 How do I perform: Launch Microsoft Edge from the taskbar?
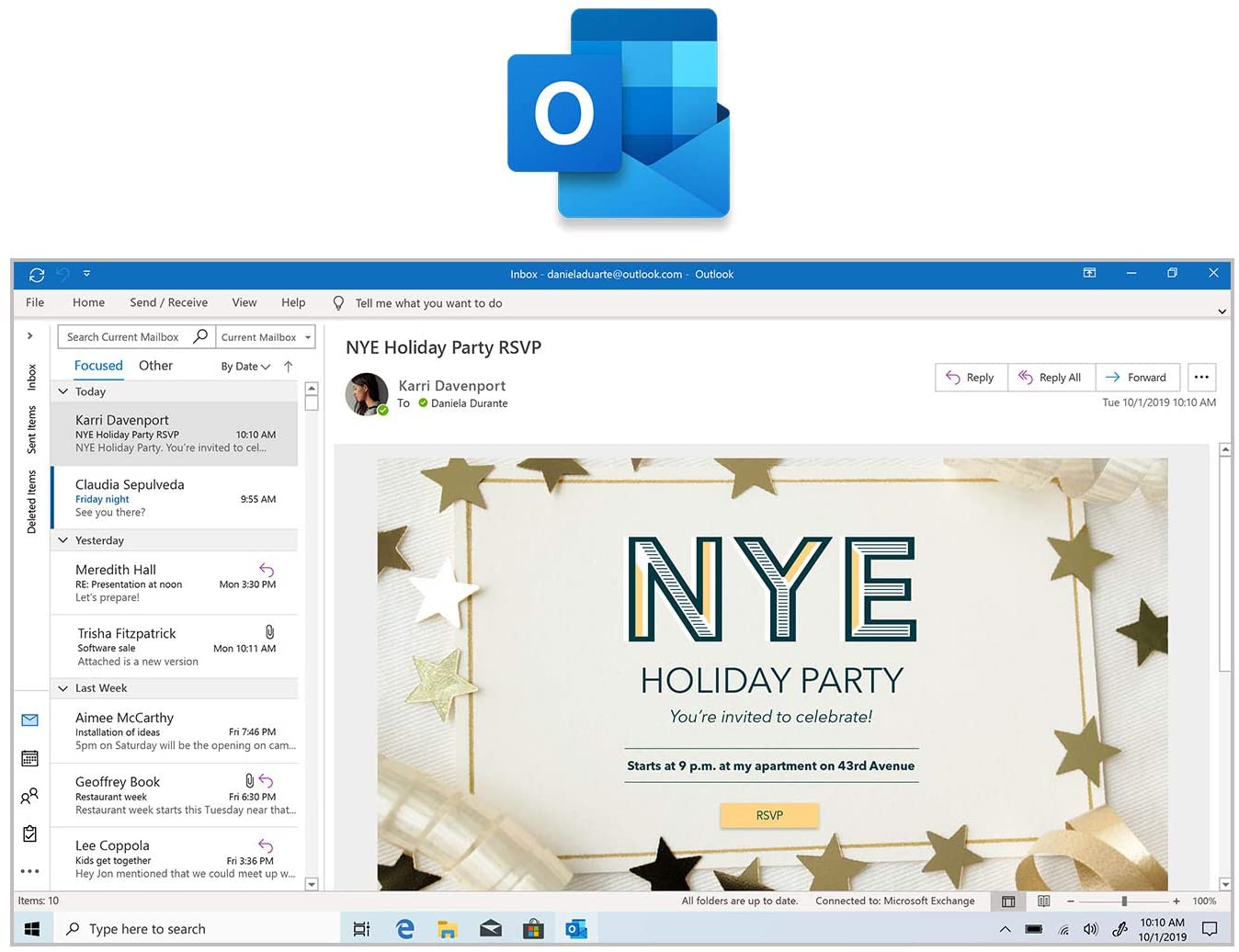coord(404,929)
